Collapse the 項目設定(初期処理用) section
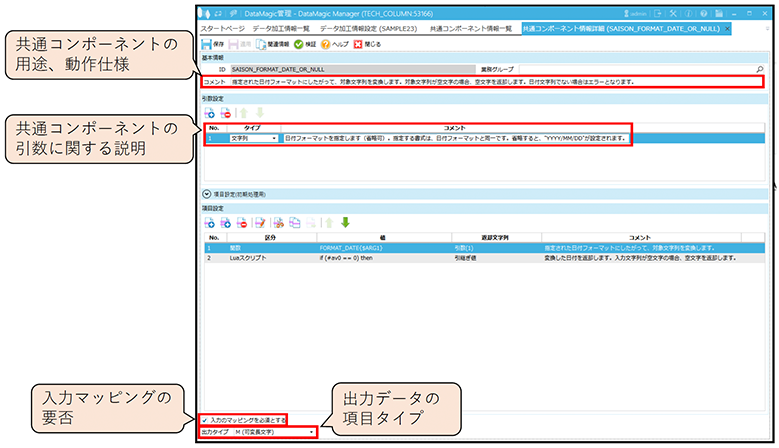The image size is (779, 448). (207, 192)
